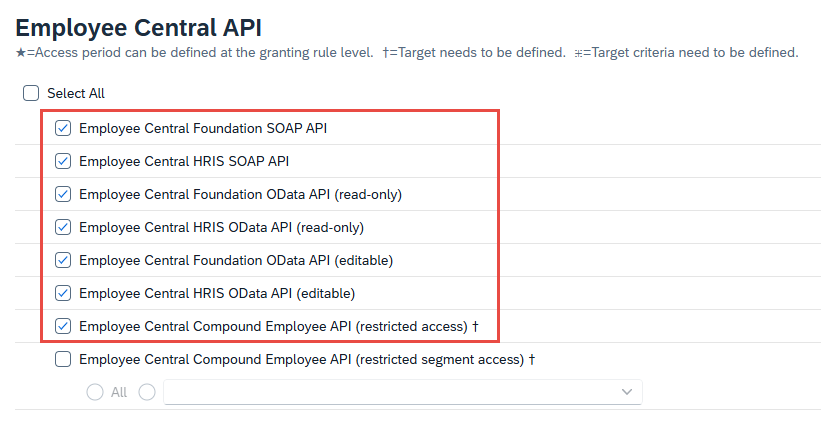The height and width of the screenshot is (424, 821).
Task: Click the Select All label text
Action: coord(76,93)
